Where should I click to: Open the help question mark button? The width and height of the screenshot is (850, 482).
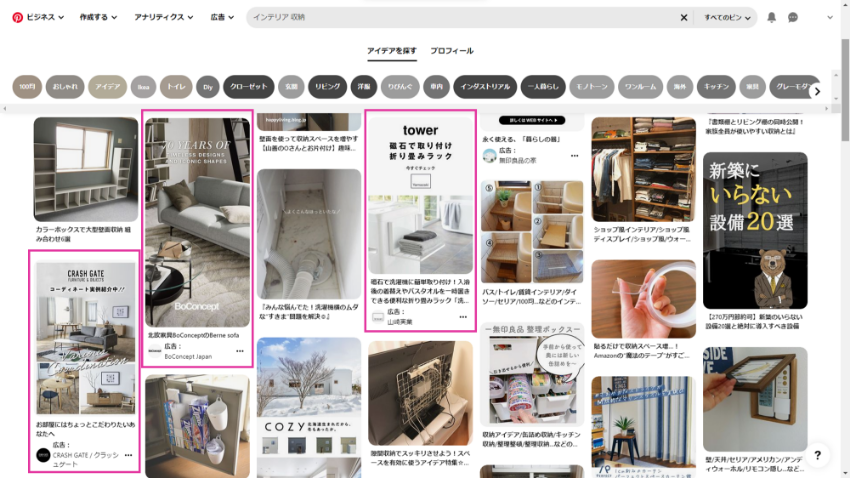coord(817,455)
